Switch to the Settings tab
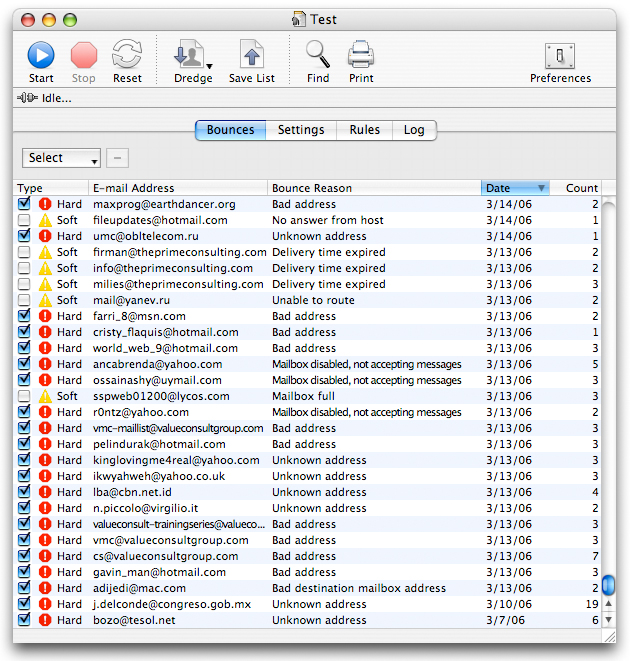This screenshot has width=630, height=661. (301, 130)
